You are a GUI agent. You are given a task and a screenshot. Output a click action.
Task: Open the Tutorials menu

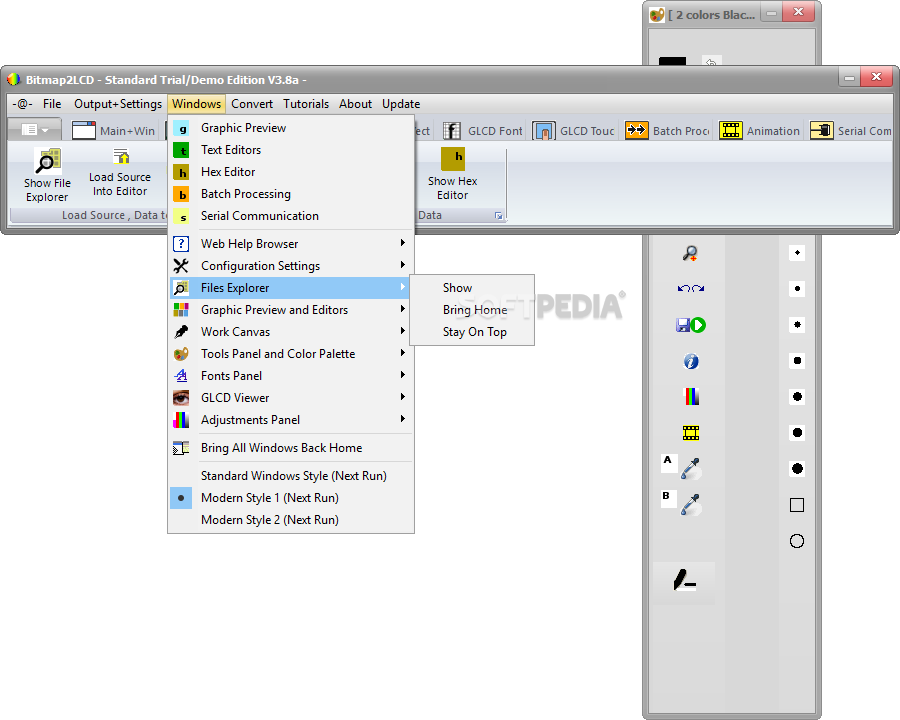pos(306,104)
